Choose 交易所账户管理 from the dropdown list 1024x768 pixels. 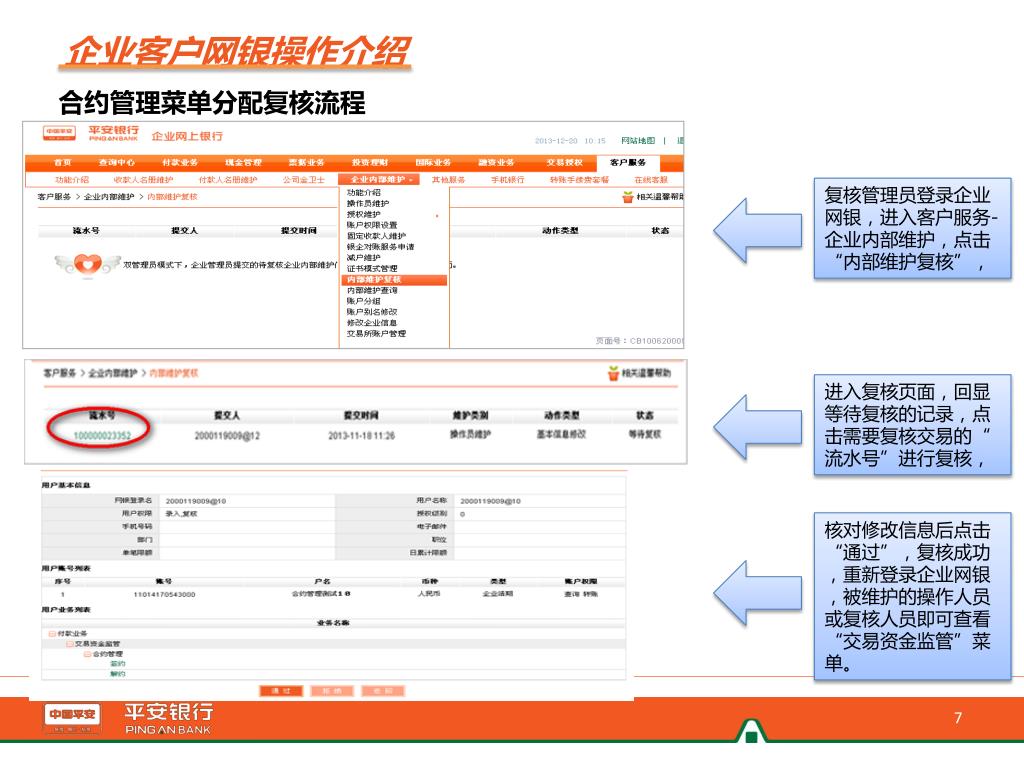click(376, 334)
